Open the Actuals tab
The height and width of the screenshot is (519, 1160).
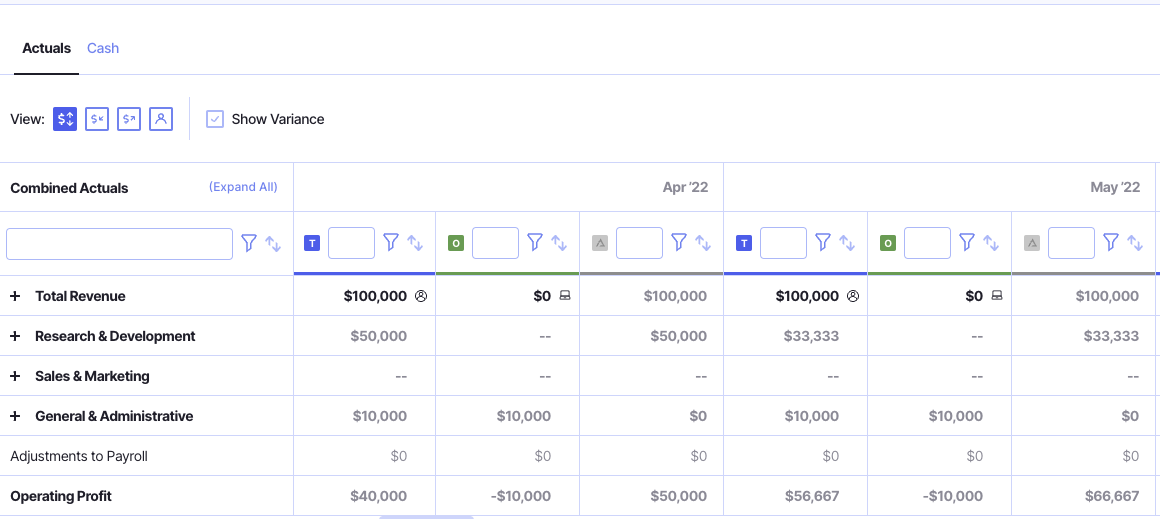pos(47,48)
